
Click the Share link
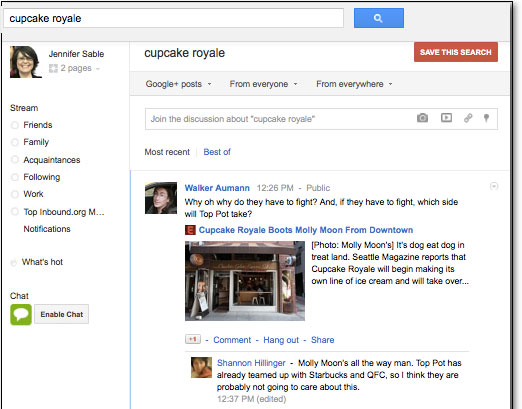[x=322, y=340]
